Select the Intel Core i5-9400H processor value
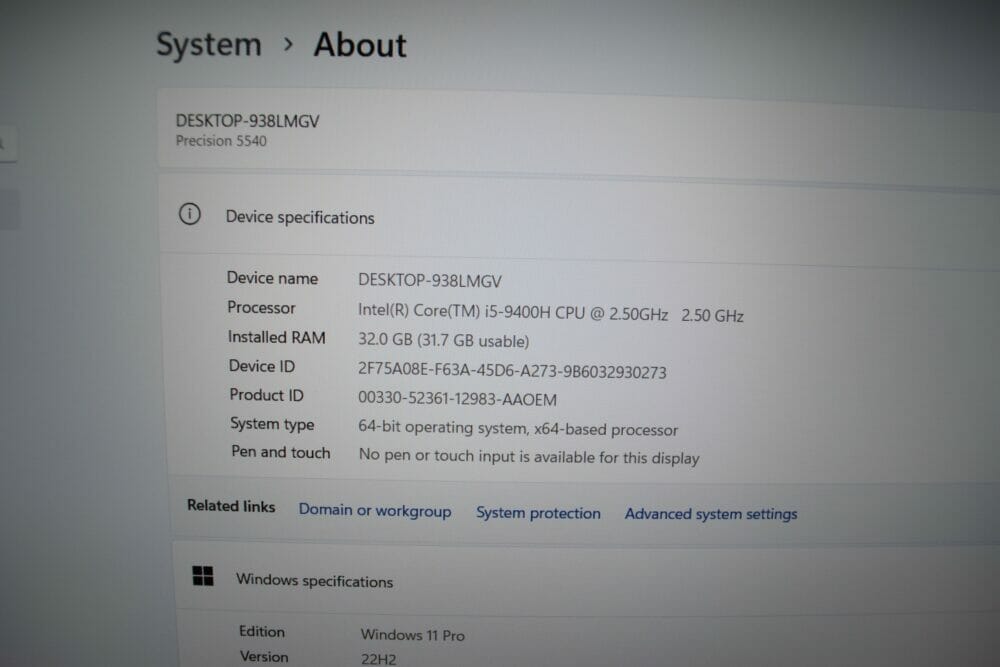The height and width of the screenshot is (667, 1000). click(x=550, y=312)
